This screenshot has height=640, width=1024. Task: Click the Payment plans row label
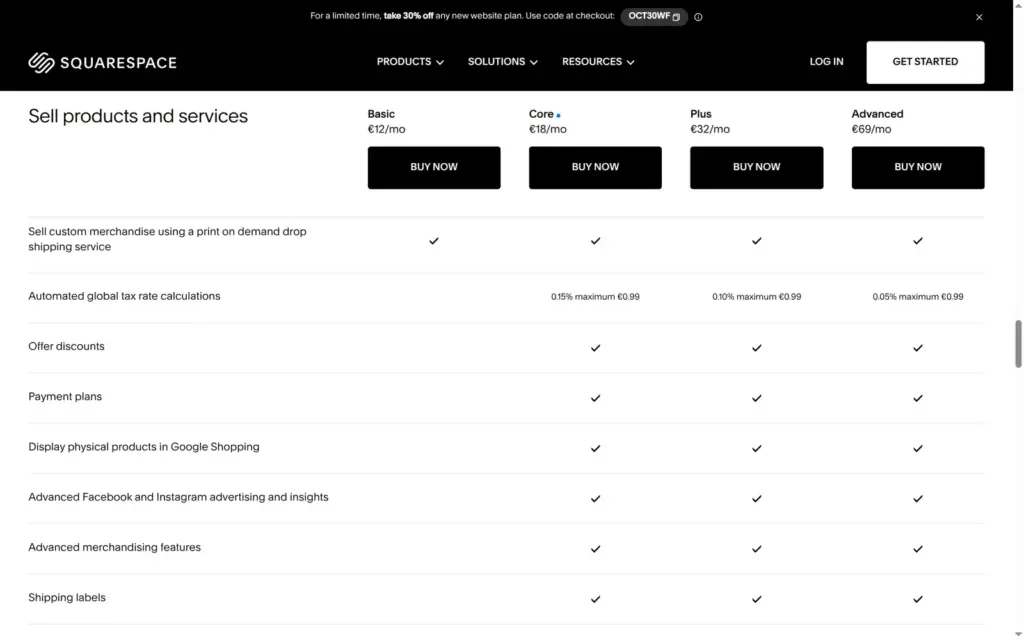click(65, 397)
